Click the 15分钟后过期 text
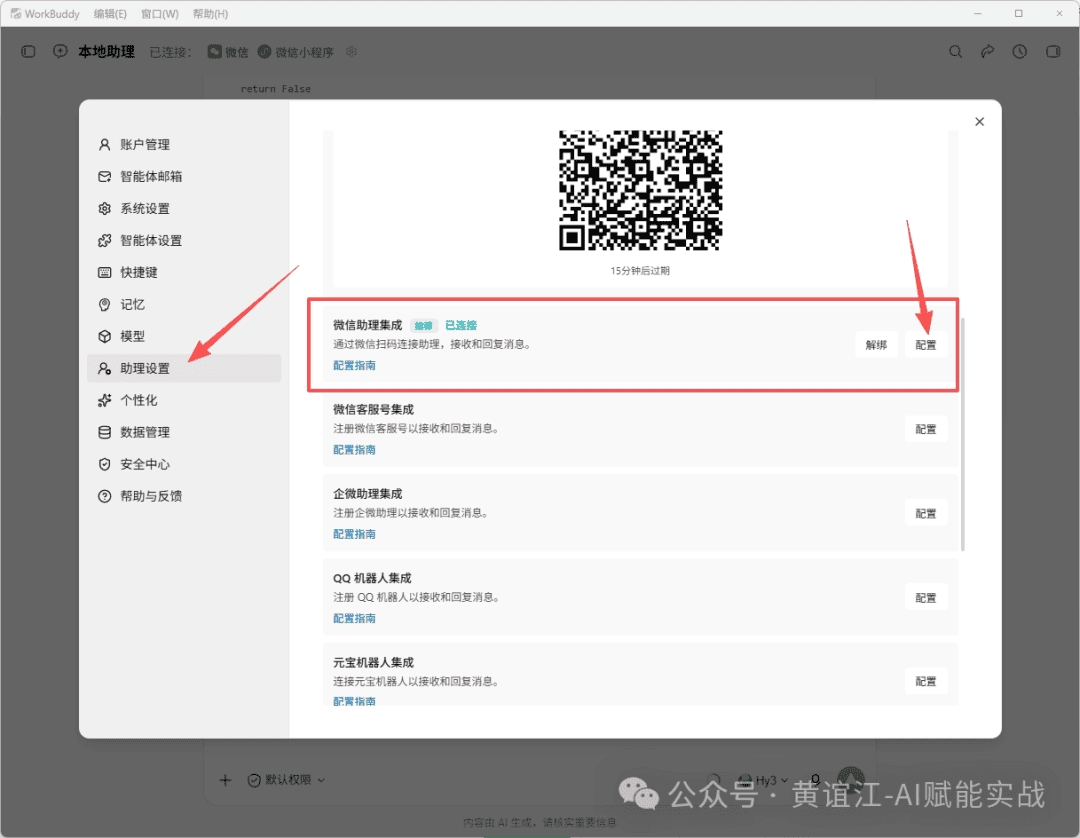 pos(640,271)
